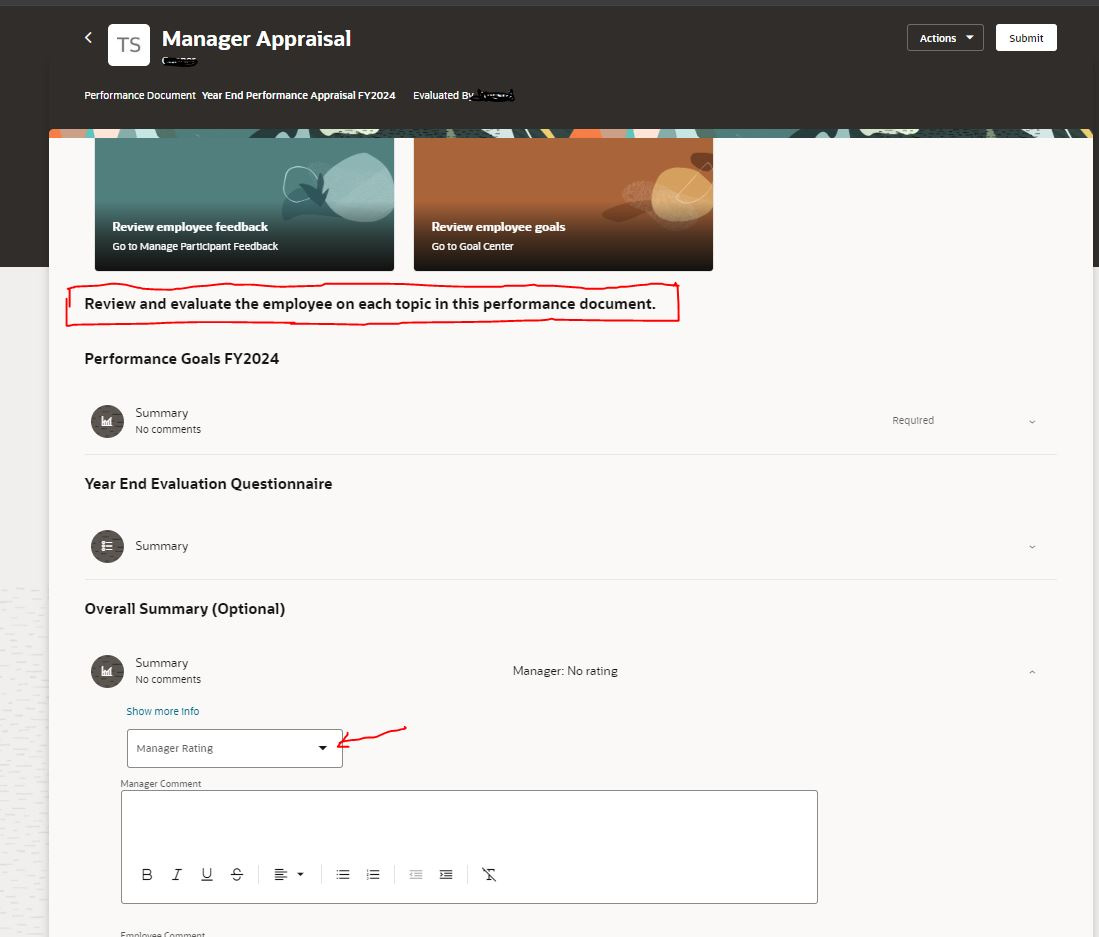Viewport: 1099px width, 937px height.
Task: Click the Show more Info link
Action: 162,711
